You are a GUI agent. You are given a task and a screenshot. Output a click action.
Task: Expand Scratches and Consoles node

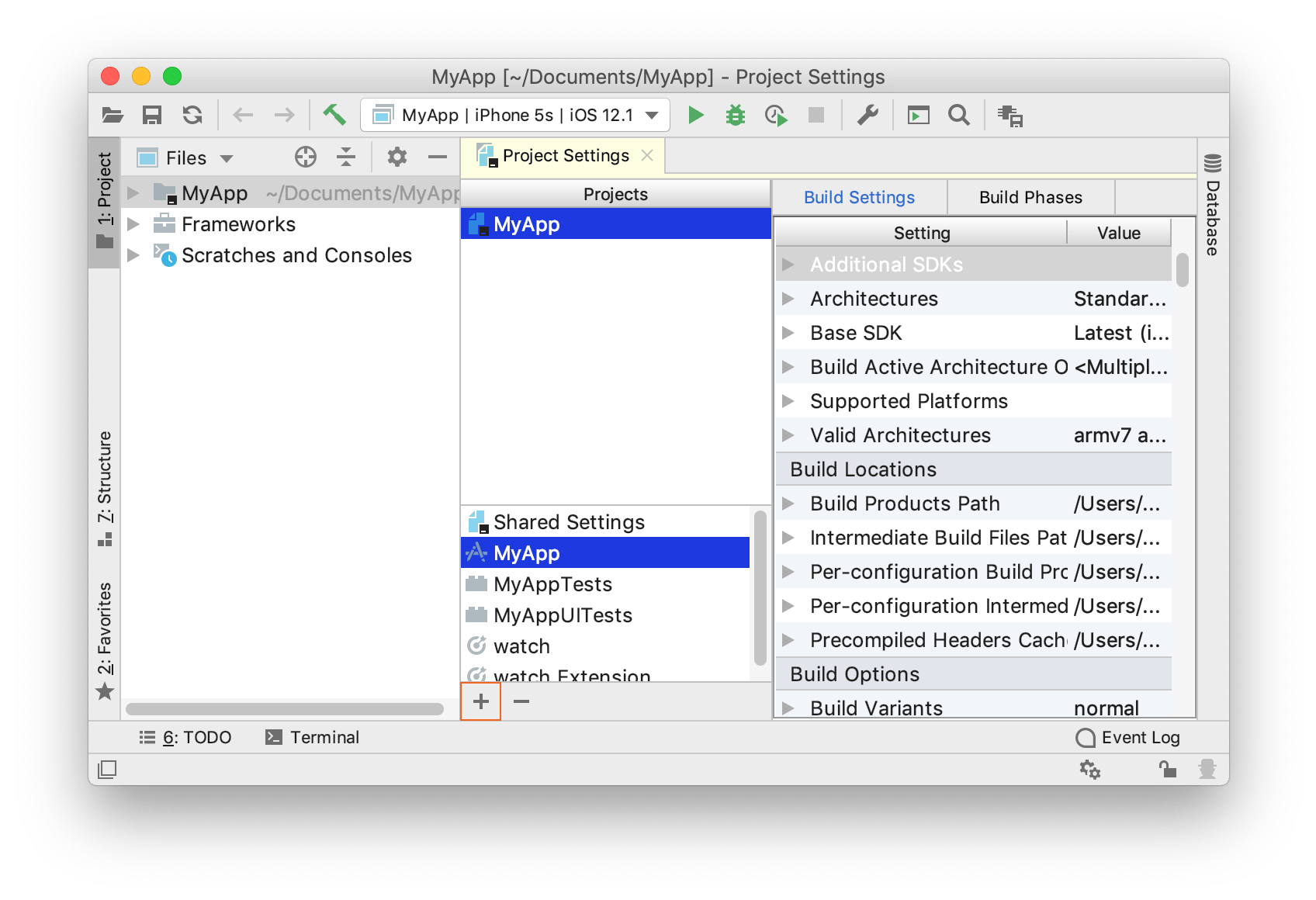133,255
